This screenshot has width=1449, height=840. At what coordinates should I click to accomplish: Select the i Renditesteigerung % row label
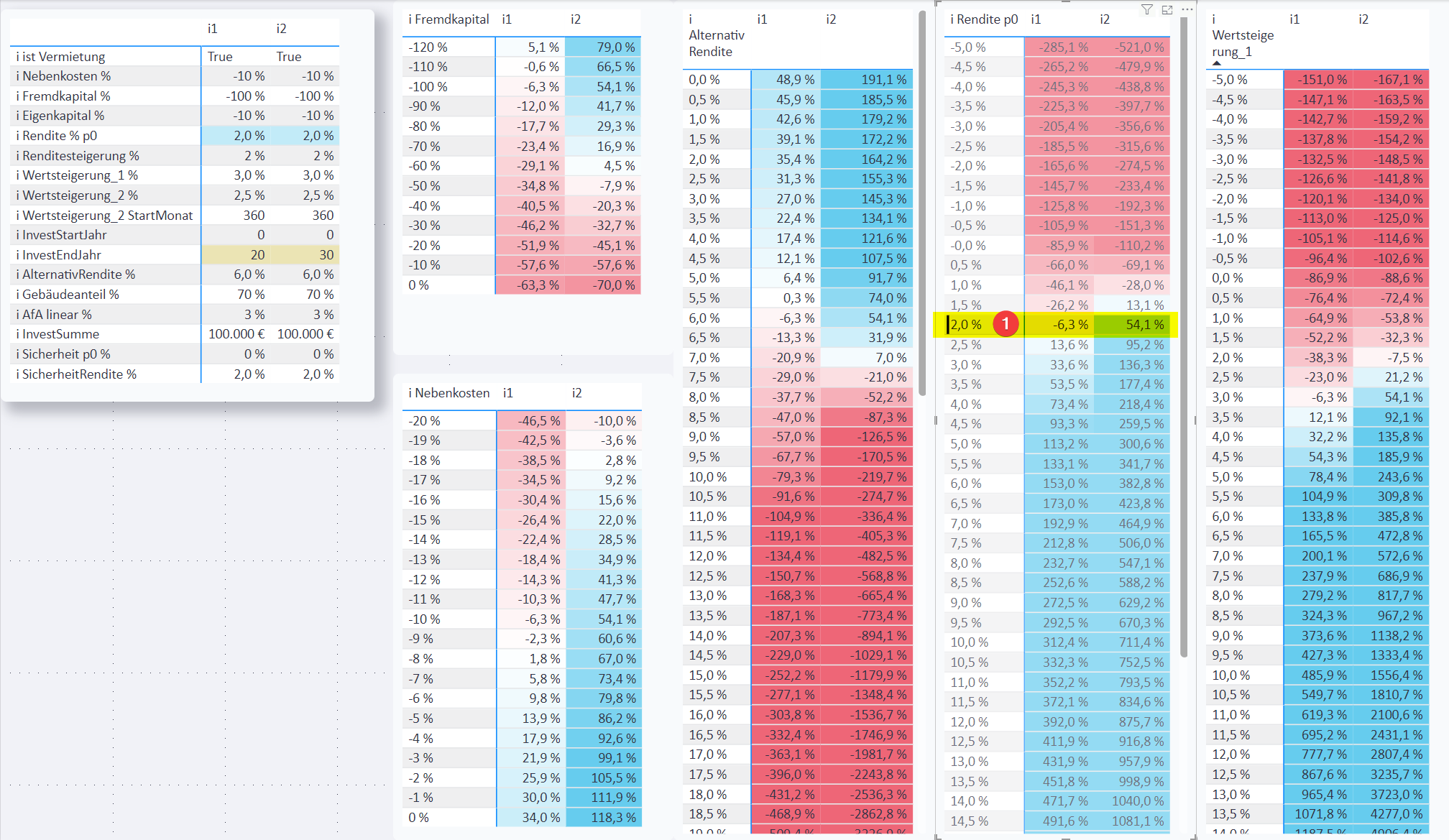[78, 156]
